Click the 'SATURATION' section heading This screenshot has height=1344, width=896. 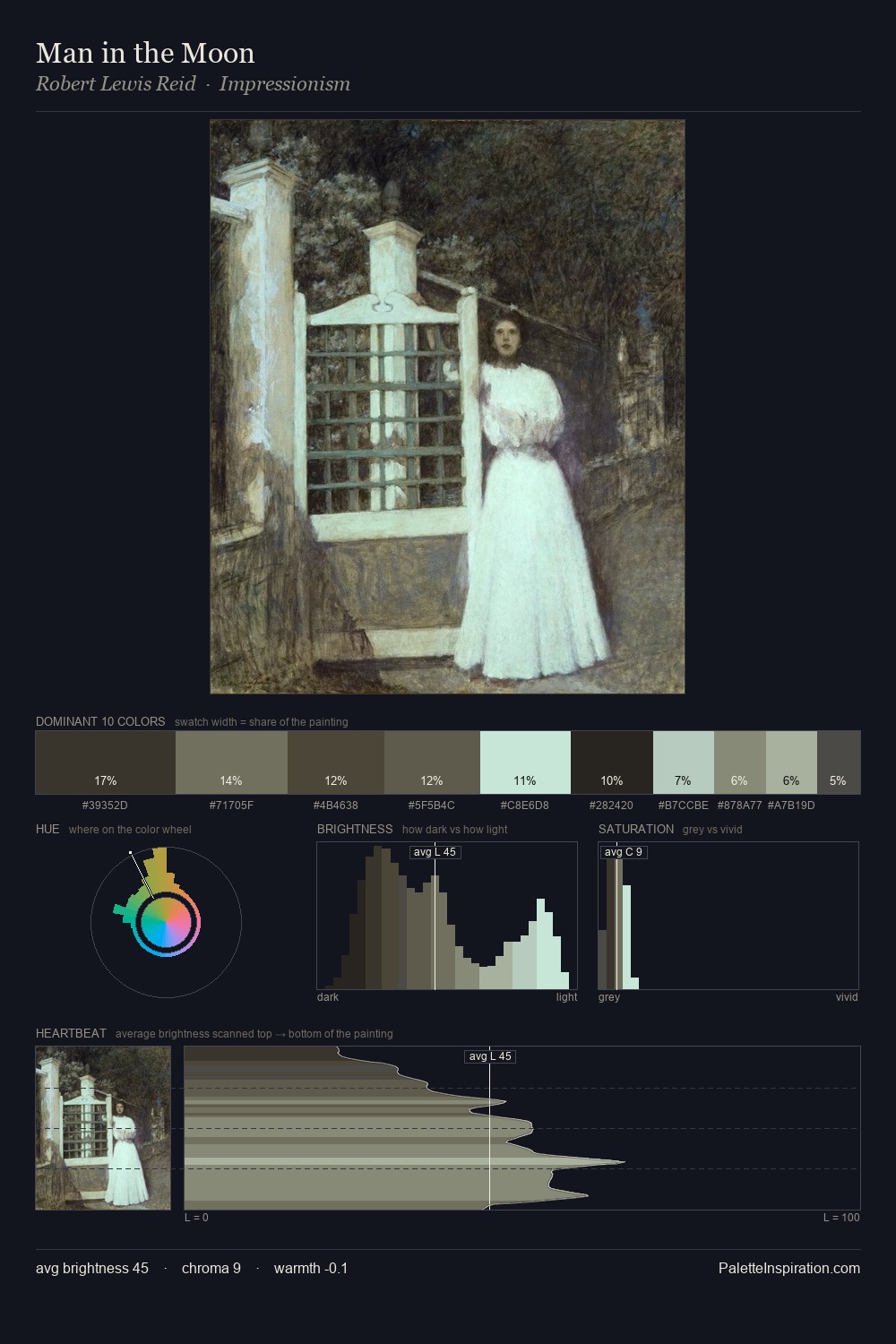[x=636, y=829]
